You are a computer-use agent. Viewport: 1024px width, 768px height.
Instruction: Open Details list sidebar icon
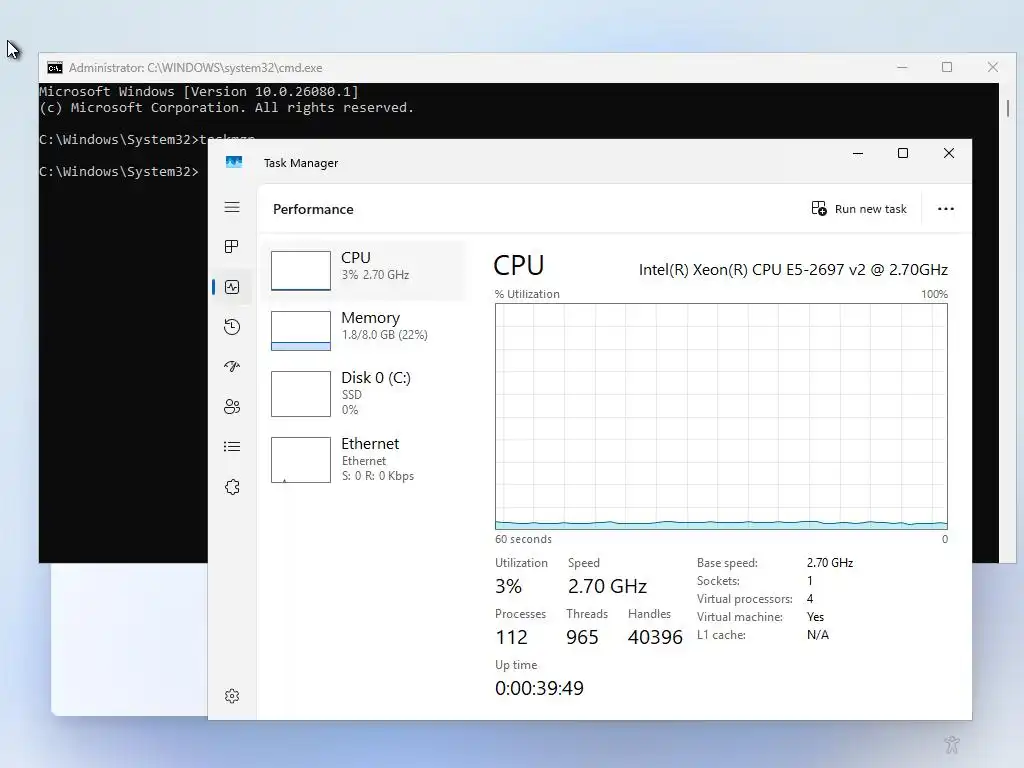click(232, 447)
